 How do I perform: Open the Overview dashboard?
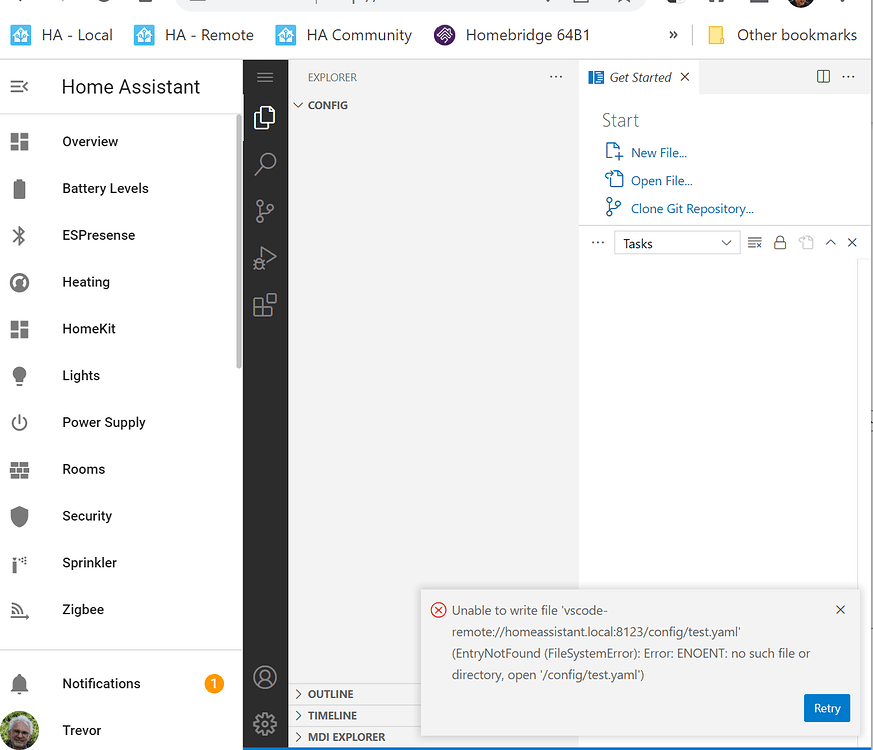(121, 141)
